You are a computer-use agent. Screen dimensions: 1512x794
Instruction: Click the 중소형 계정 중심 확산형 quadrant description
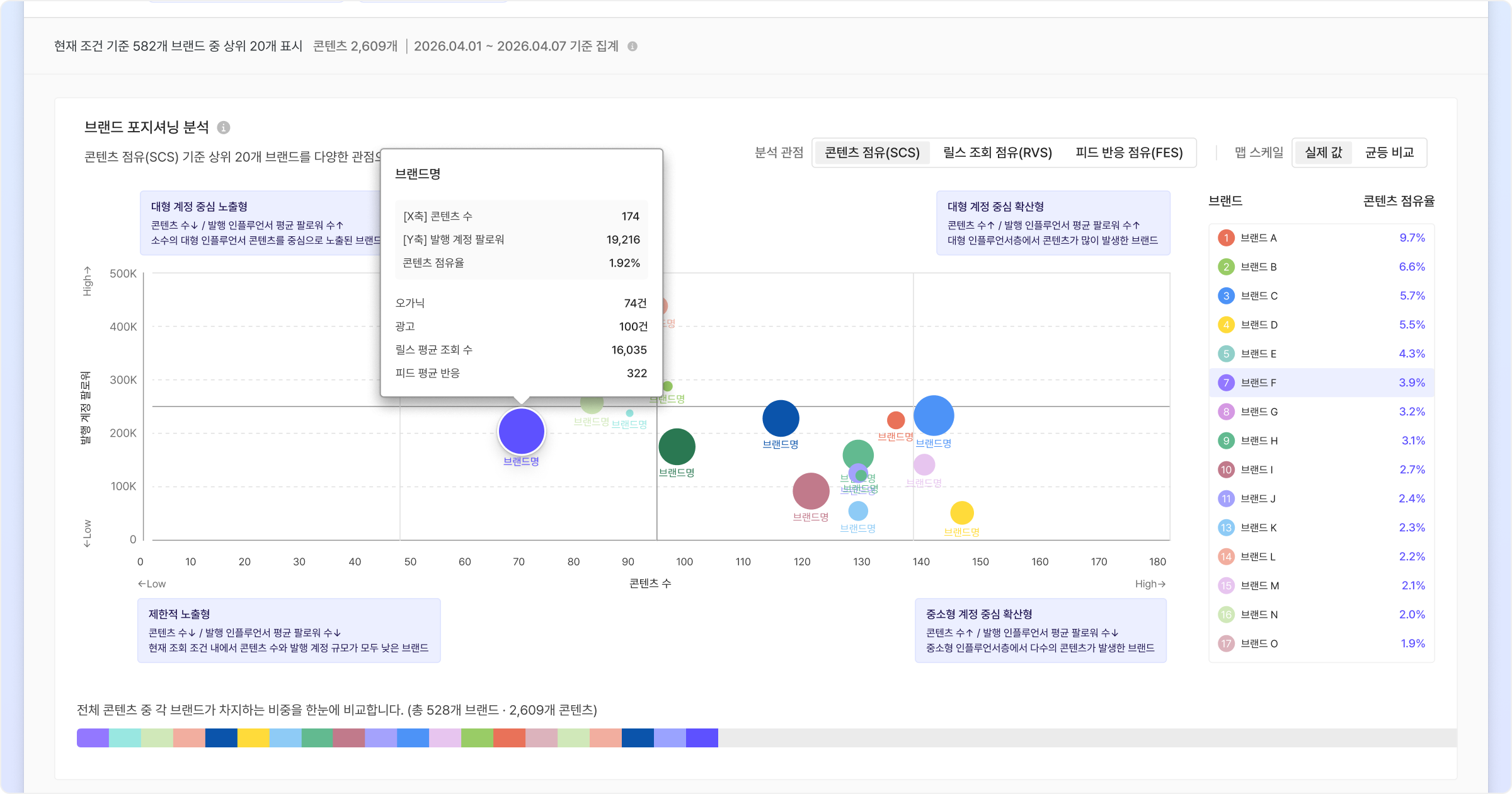1040,631
